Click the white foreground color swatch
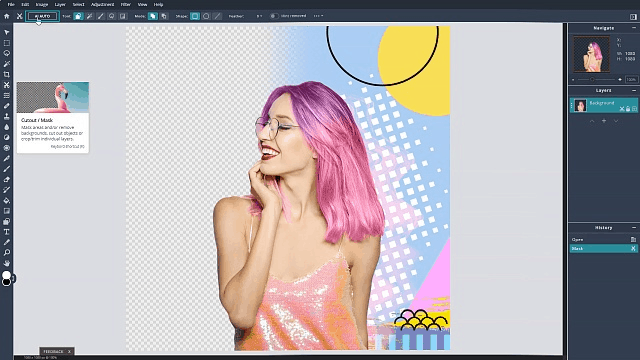This screenshot has height=360, width=640. pos(6,275)
